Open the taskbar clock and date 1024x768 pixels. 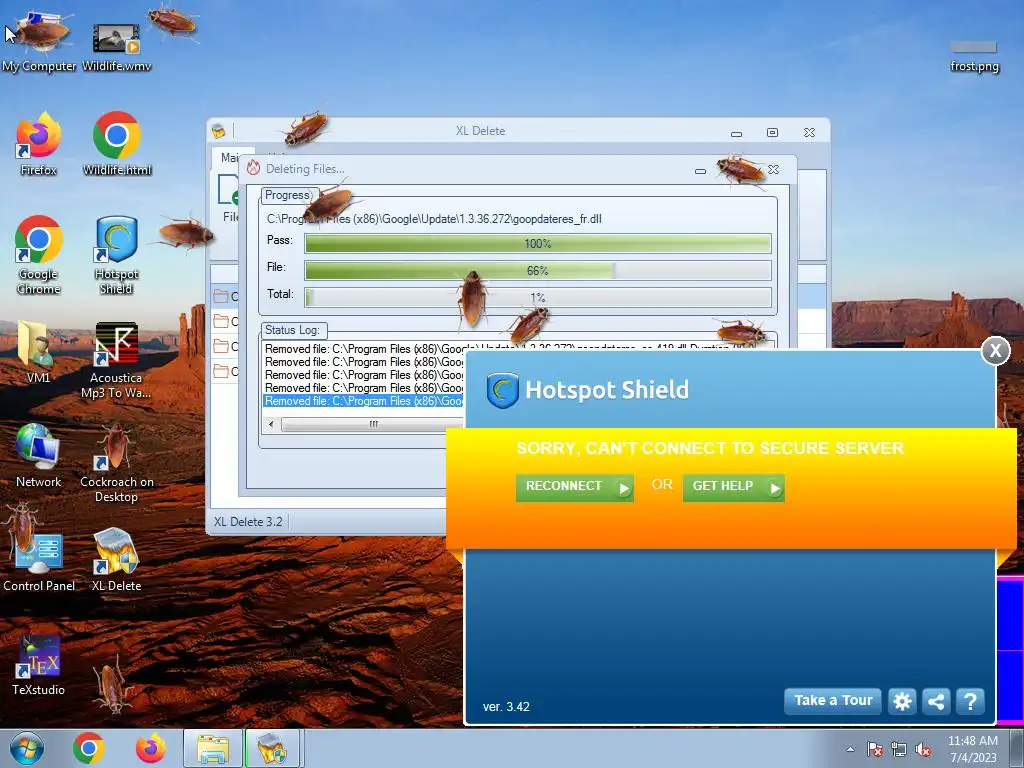click(973, 749)
